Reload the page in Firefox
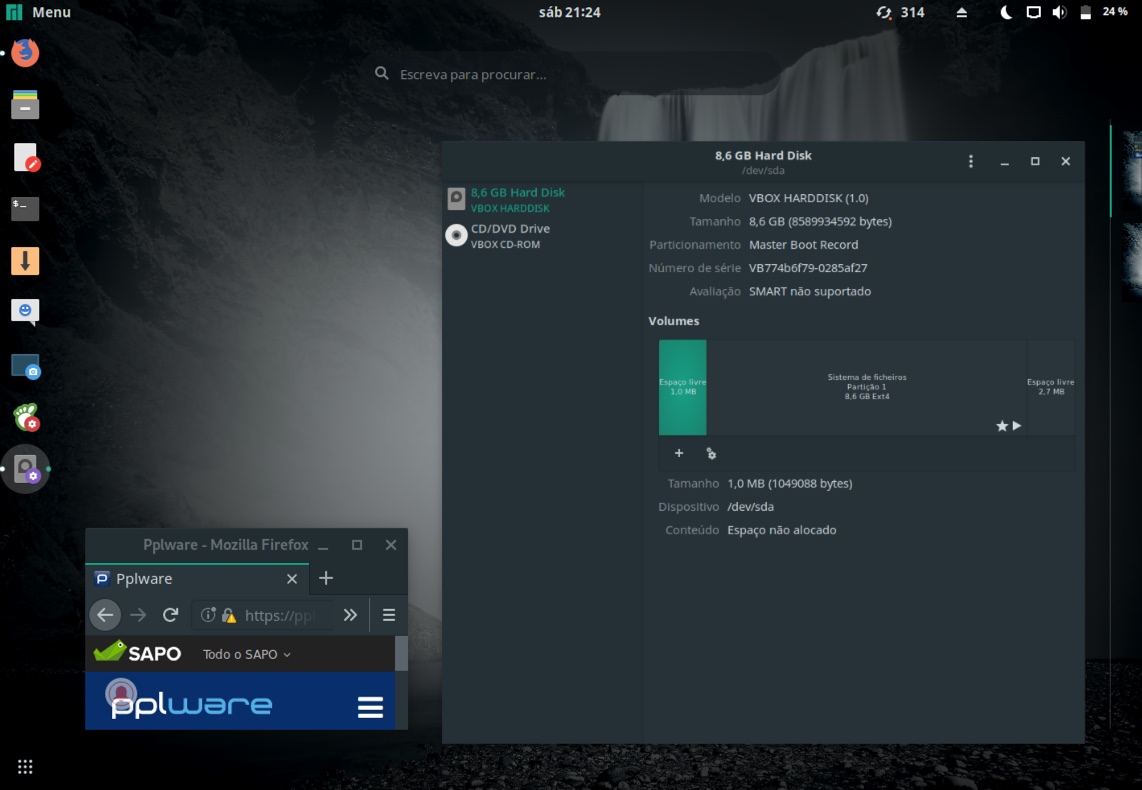The width and height of the screenshot is (1142, 790). [170, 615]
